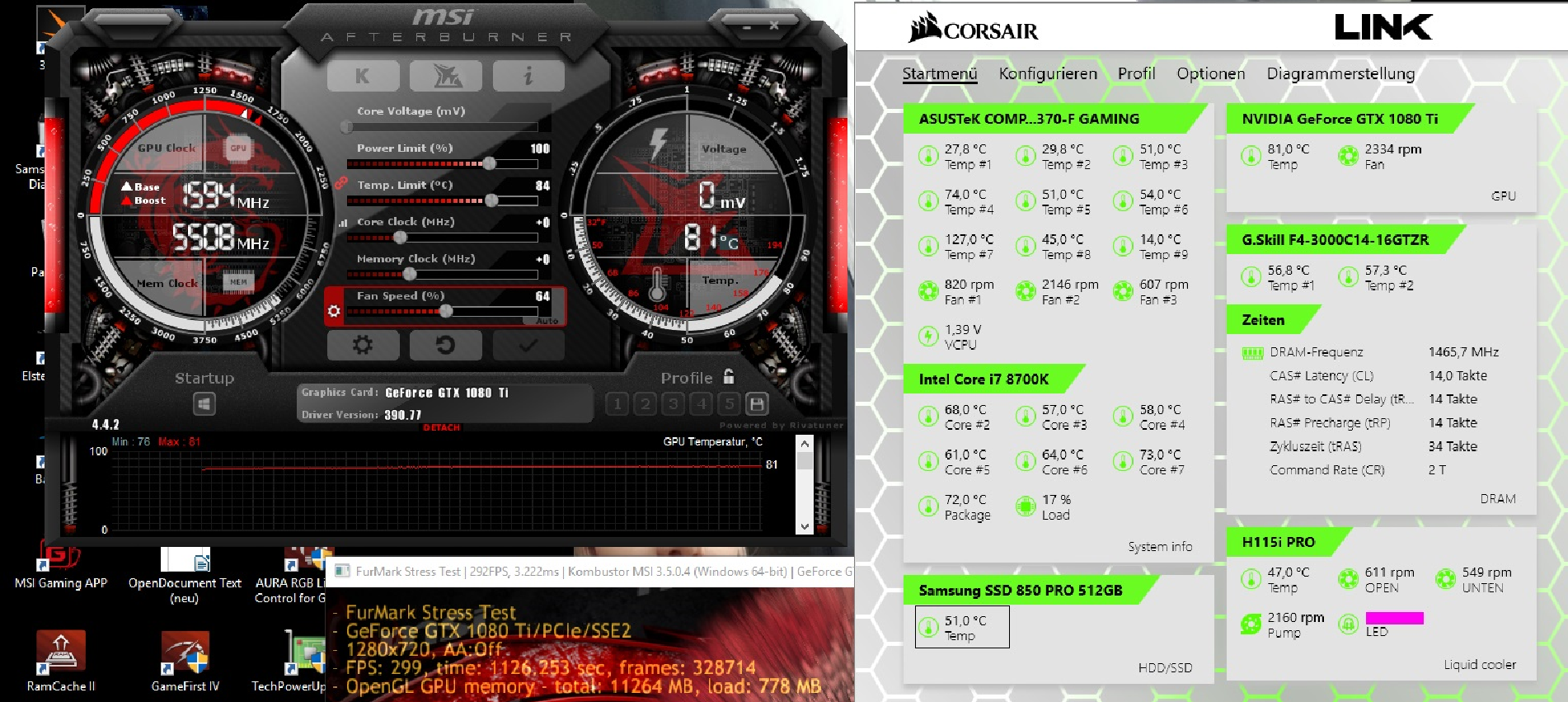
Task: Click the UNTEN fan icon at 549 rpm
Action: click(x=1445, y=579)
